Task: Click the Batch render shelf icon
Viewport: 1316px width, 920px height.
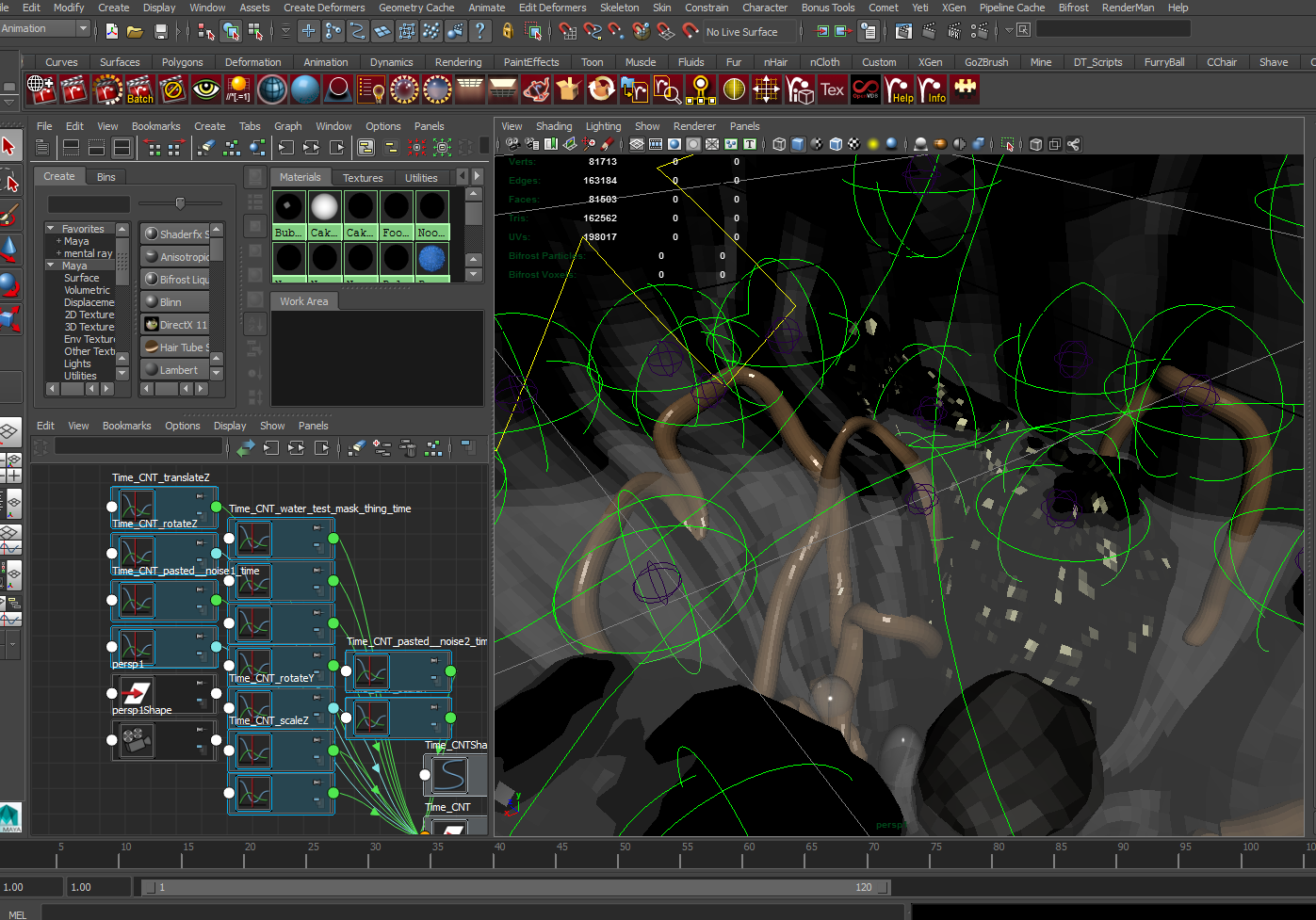Action: point(139,90)
